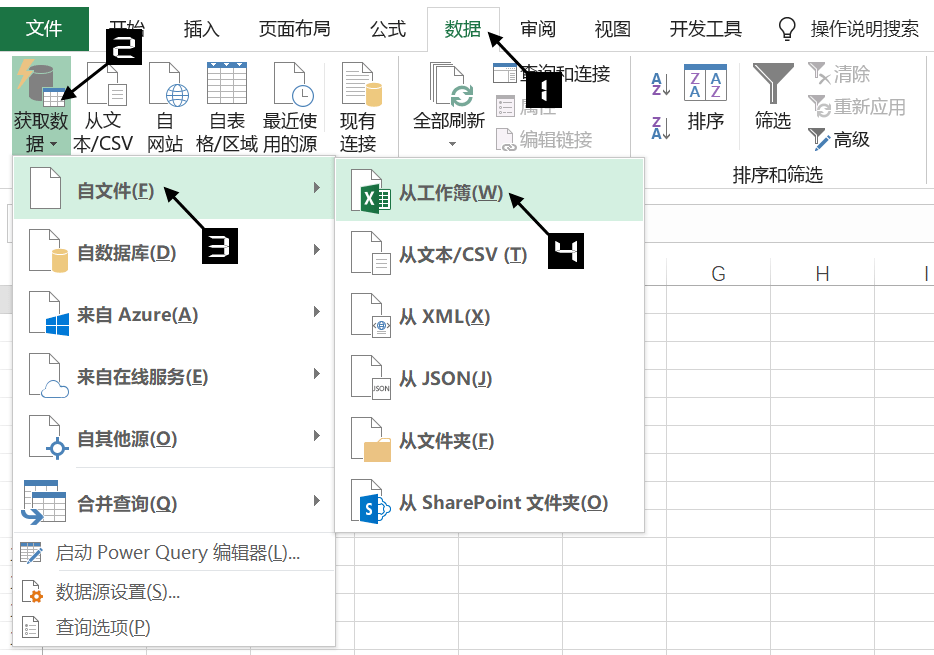Choose 从 XML(X) in the submenu
934x655 pixels.
pos(490,315)
